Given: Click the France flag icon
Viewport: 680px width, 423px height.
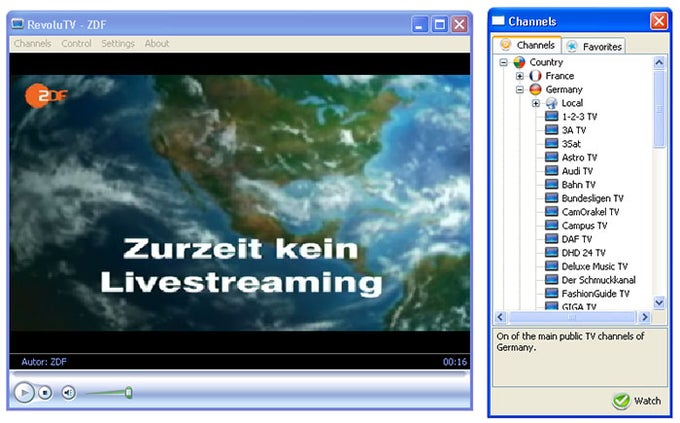Looking at the screenshot, I should 535,76.
